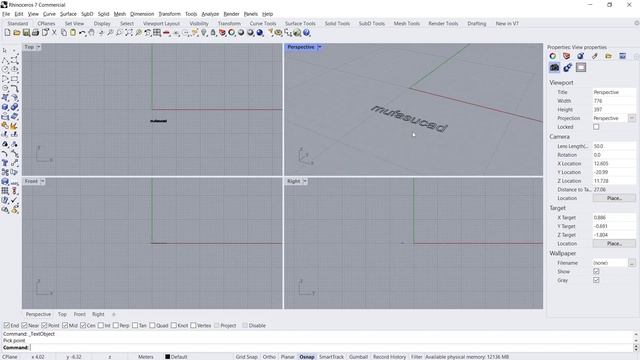Click the lock padlock icon in toolbar
Viewport: 640px width, 360px height.
tap(213, 33)
